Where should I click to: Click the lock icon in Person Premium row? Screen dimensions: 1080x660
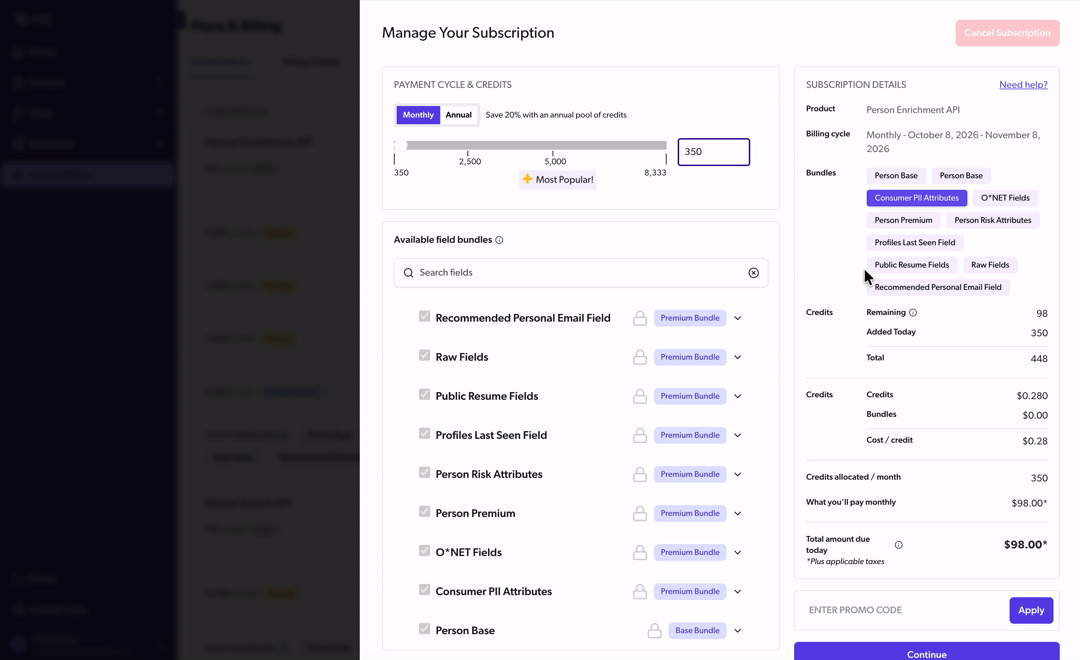tap(640, 513)
